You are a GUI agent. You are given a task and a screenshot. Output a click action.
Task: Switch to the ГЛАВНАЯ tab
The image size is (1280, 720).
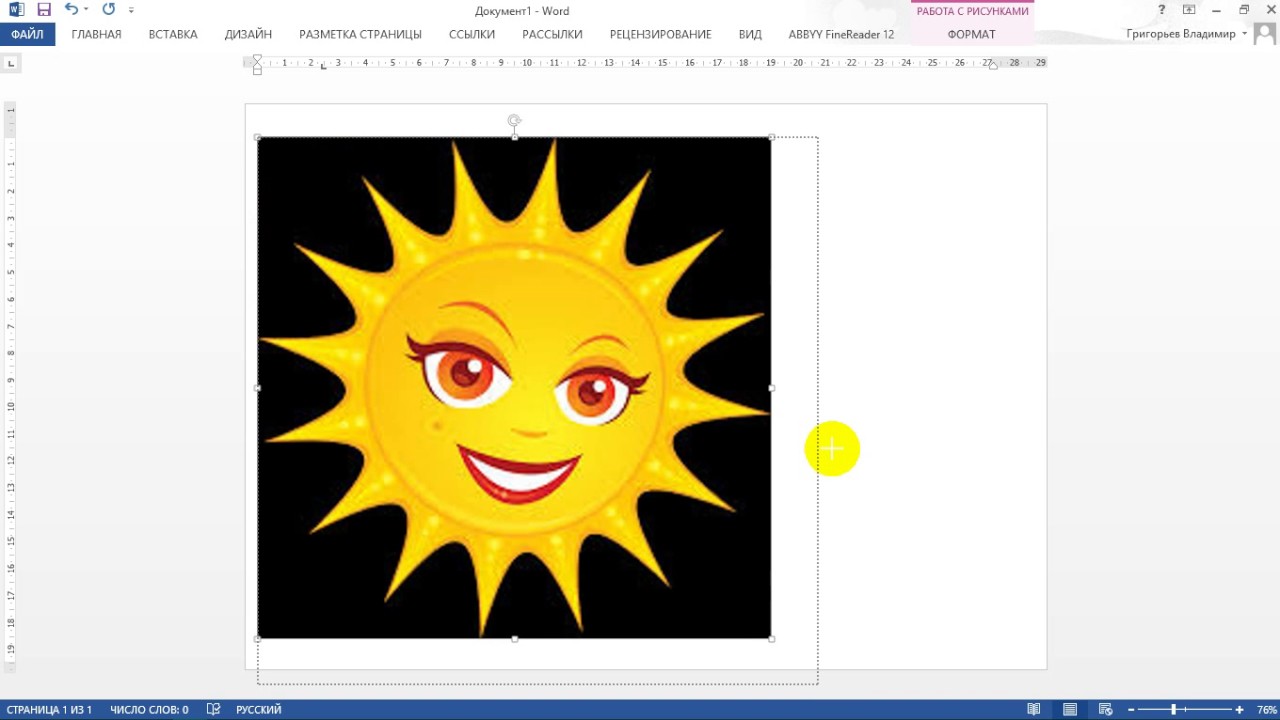click(96, 34)
